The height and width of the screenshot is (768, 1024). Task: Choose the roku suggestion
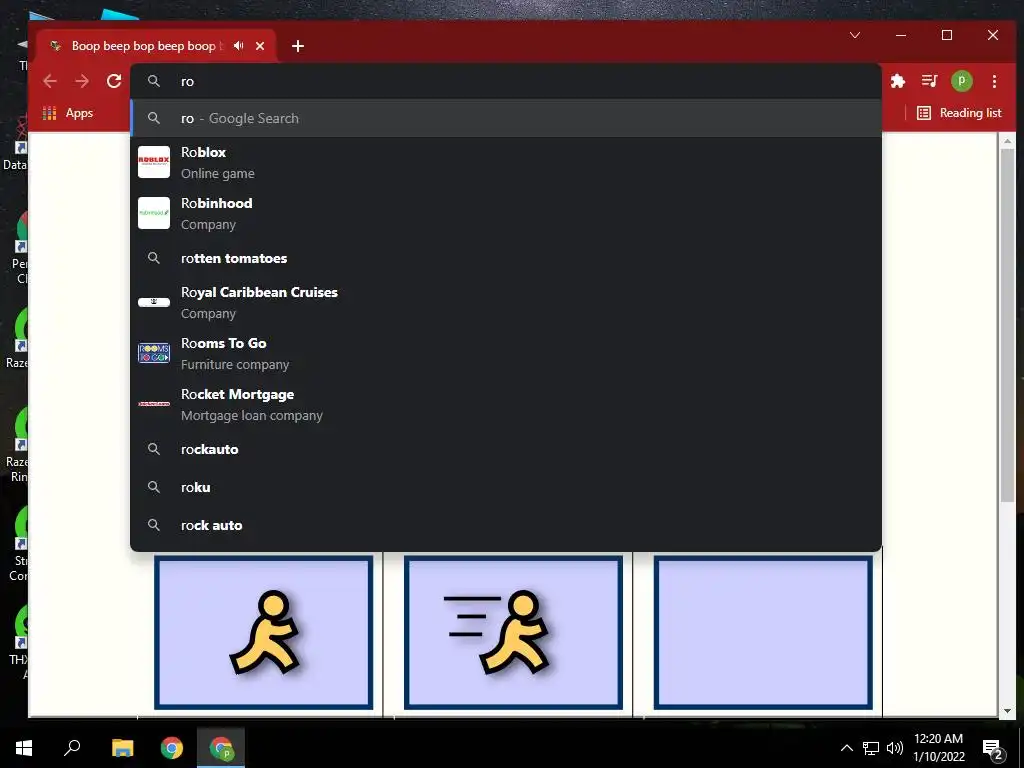pos(506,487)
